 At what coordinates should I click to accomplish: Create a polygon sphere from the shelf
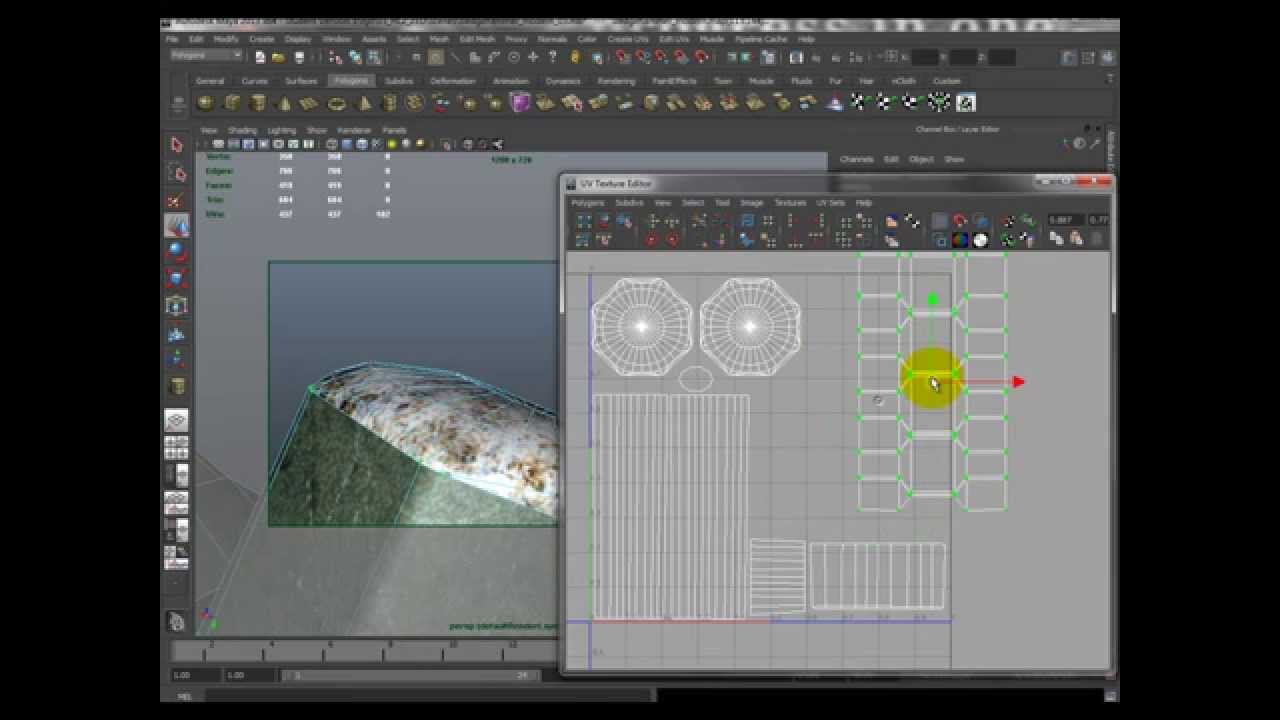coord(206,102)
